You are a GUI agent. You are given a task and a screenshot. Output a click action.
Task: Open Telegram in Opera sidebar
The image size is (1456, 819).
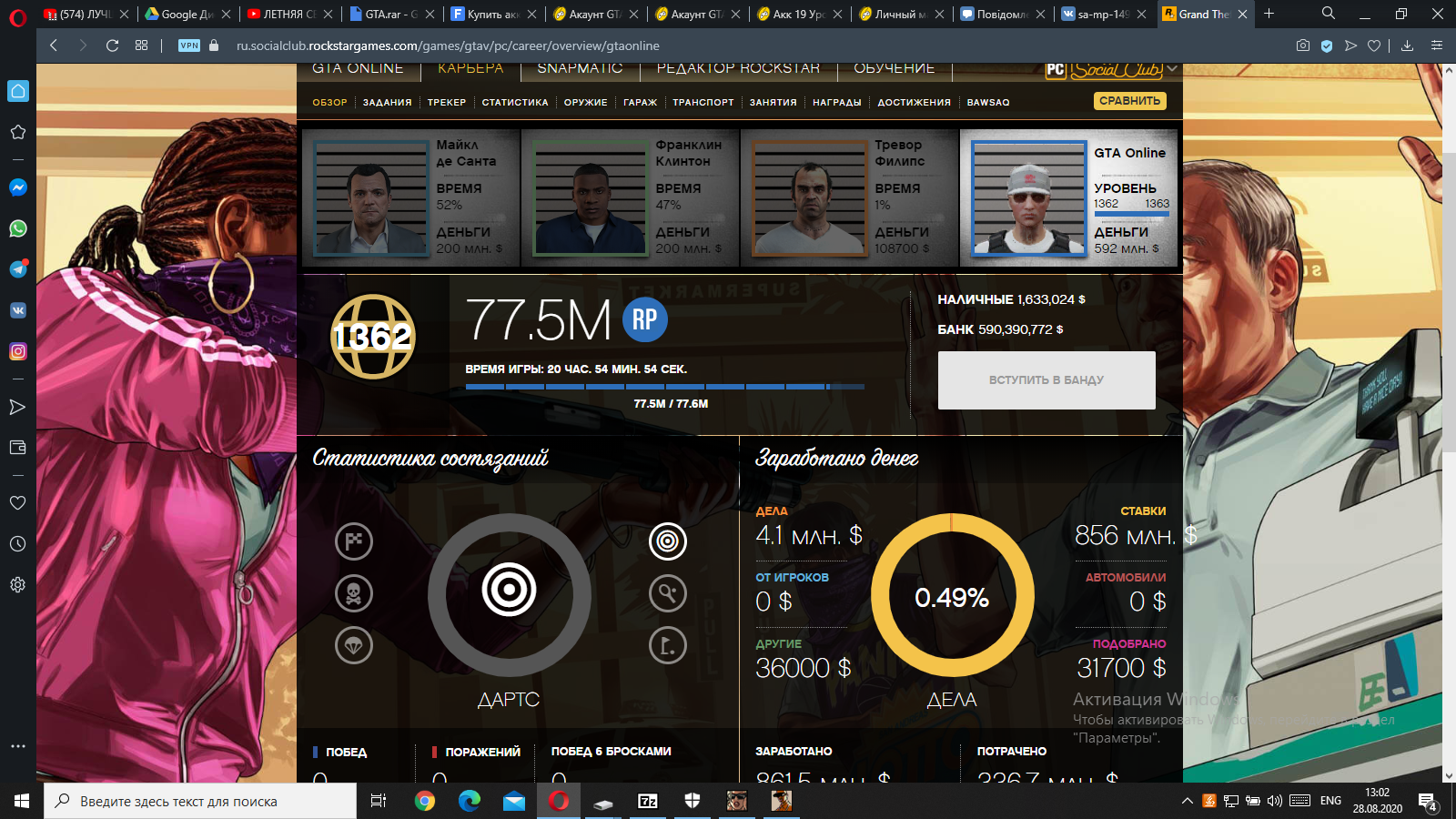(18, 269)
